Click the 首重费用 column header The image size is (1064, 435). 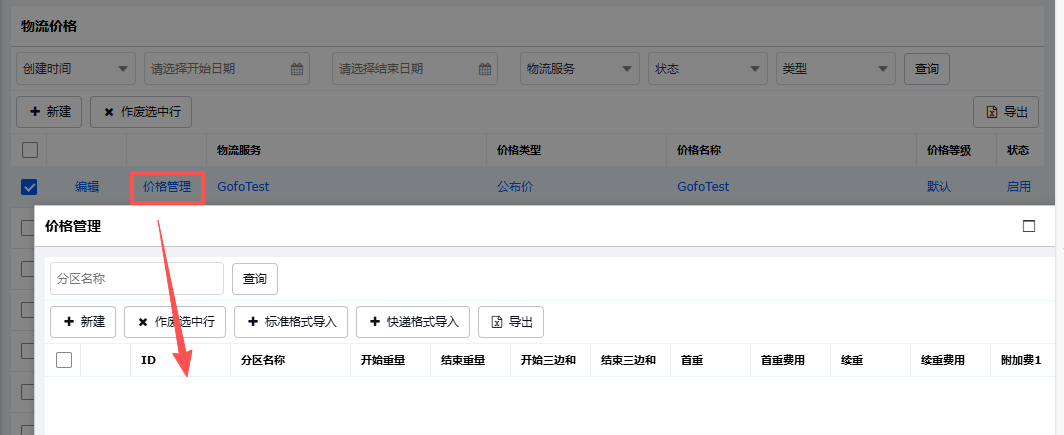pyautogui.click(x=782, y=360)
